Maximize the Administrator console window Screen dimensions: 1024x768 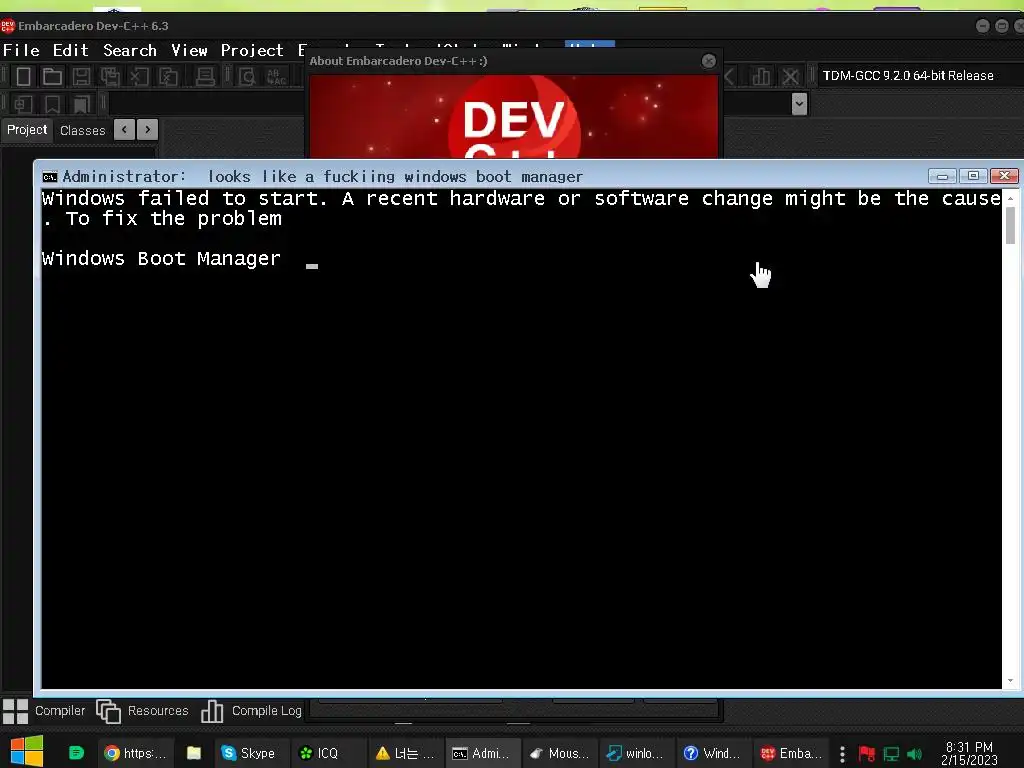pyautogui.click(x=973, y=176)
